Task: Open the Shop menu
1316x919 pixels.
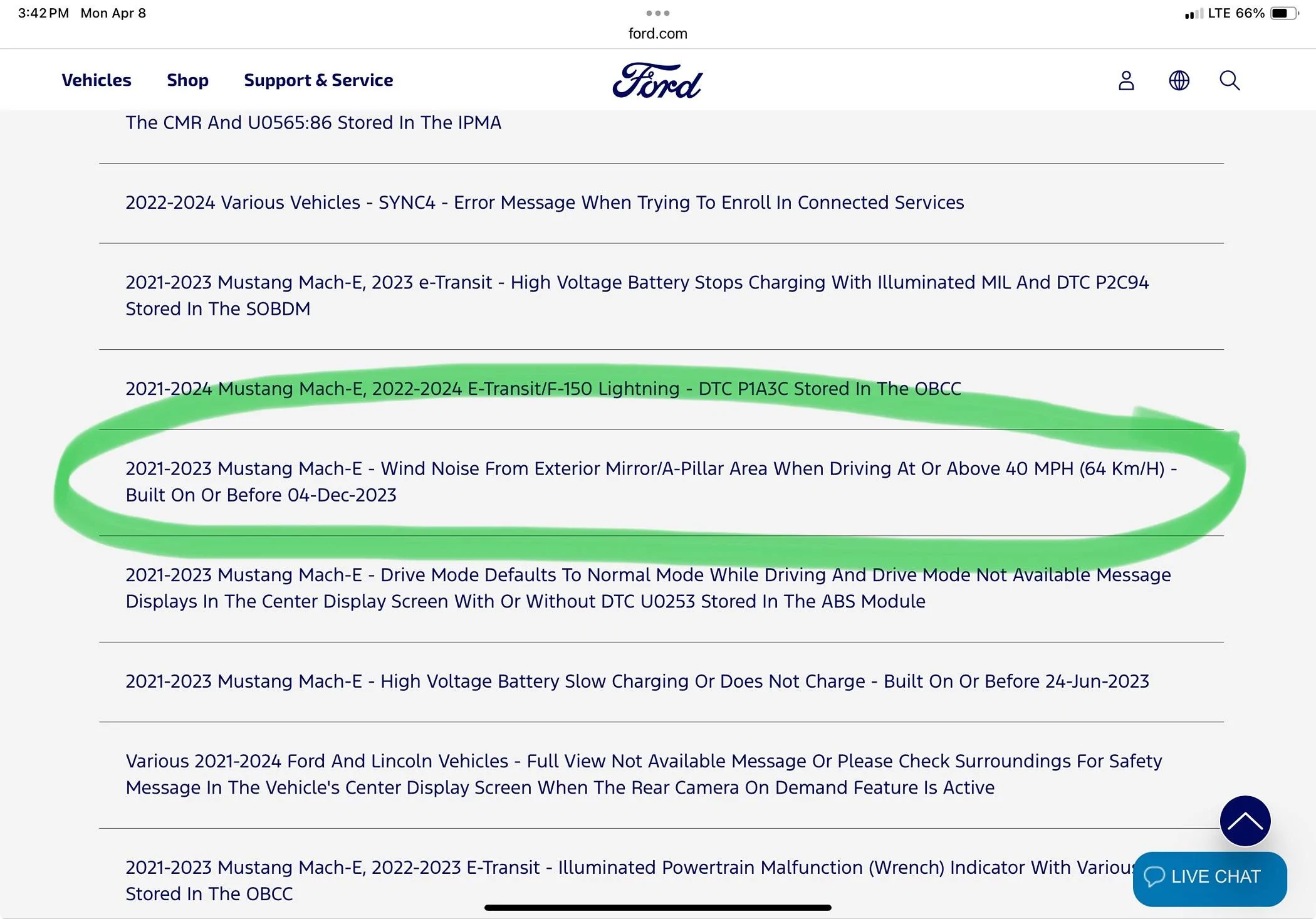Action: click(187, 80)
